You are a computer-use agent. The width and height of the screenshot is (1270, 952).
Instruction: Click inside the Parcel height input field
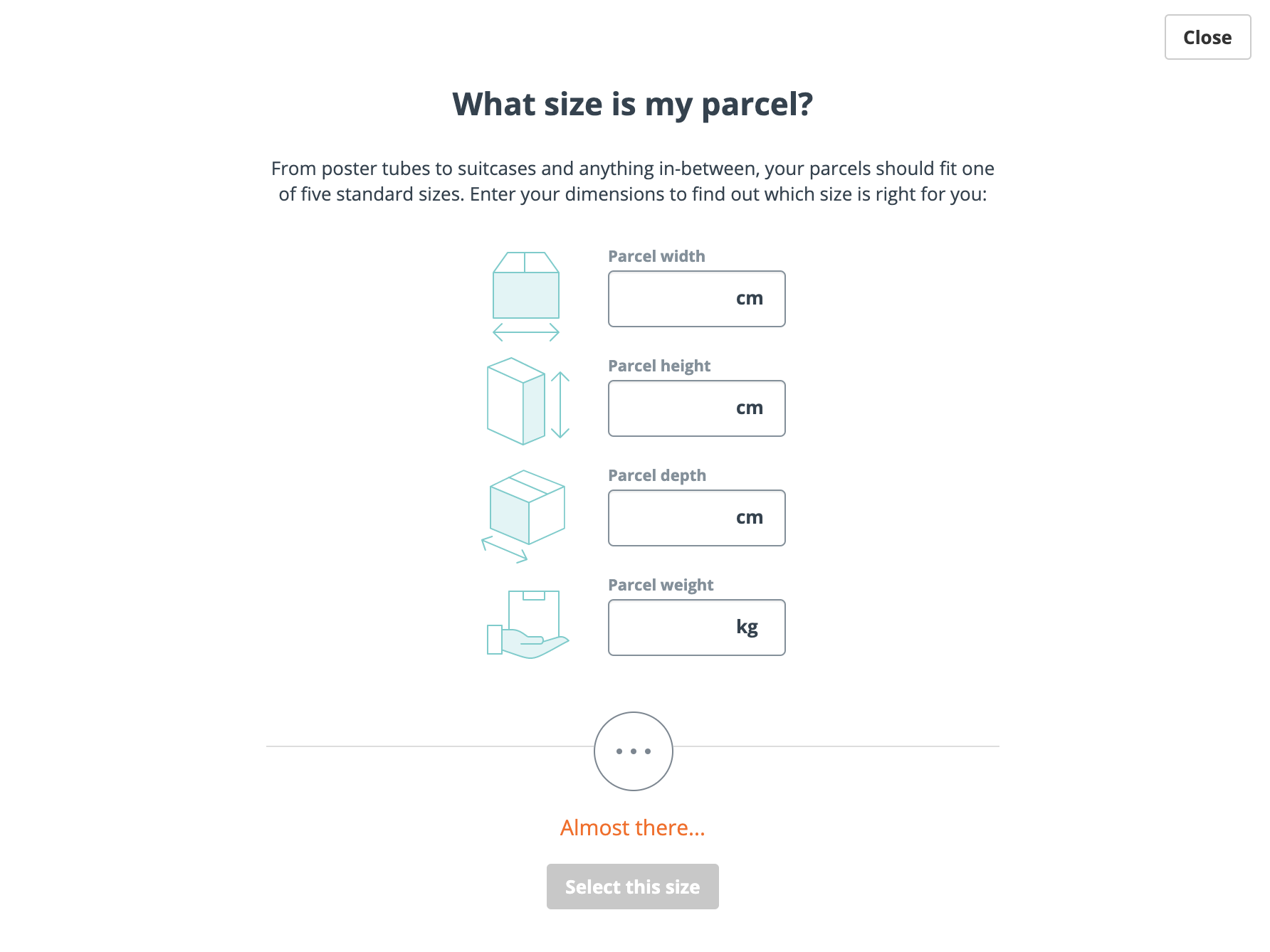click(676, 408)
